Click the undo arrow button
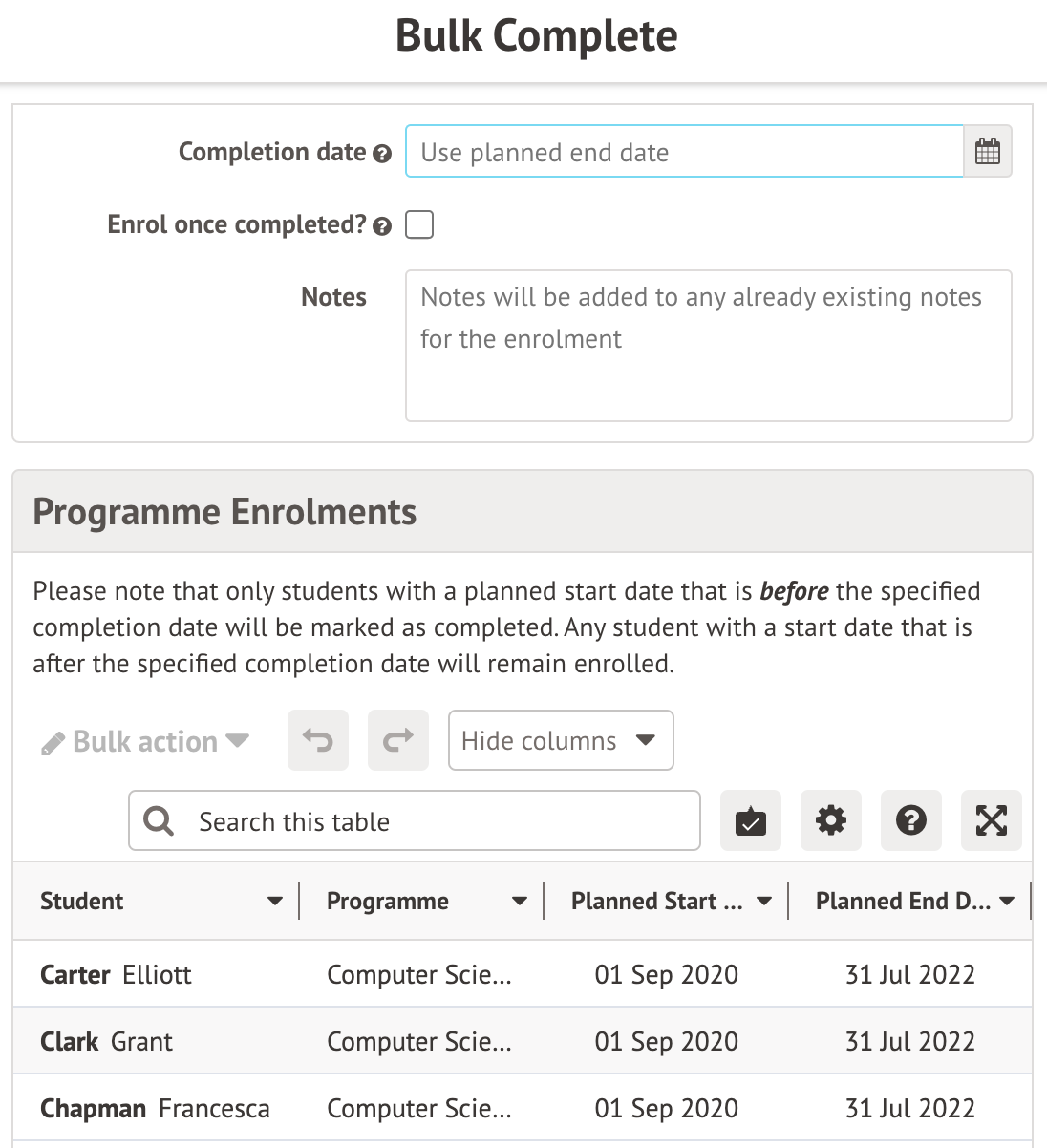The height and width of the screenshot is (1148, 1047). coord(317,740)
